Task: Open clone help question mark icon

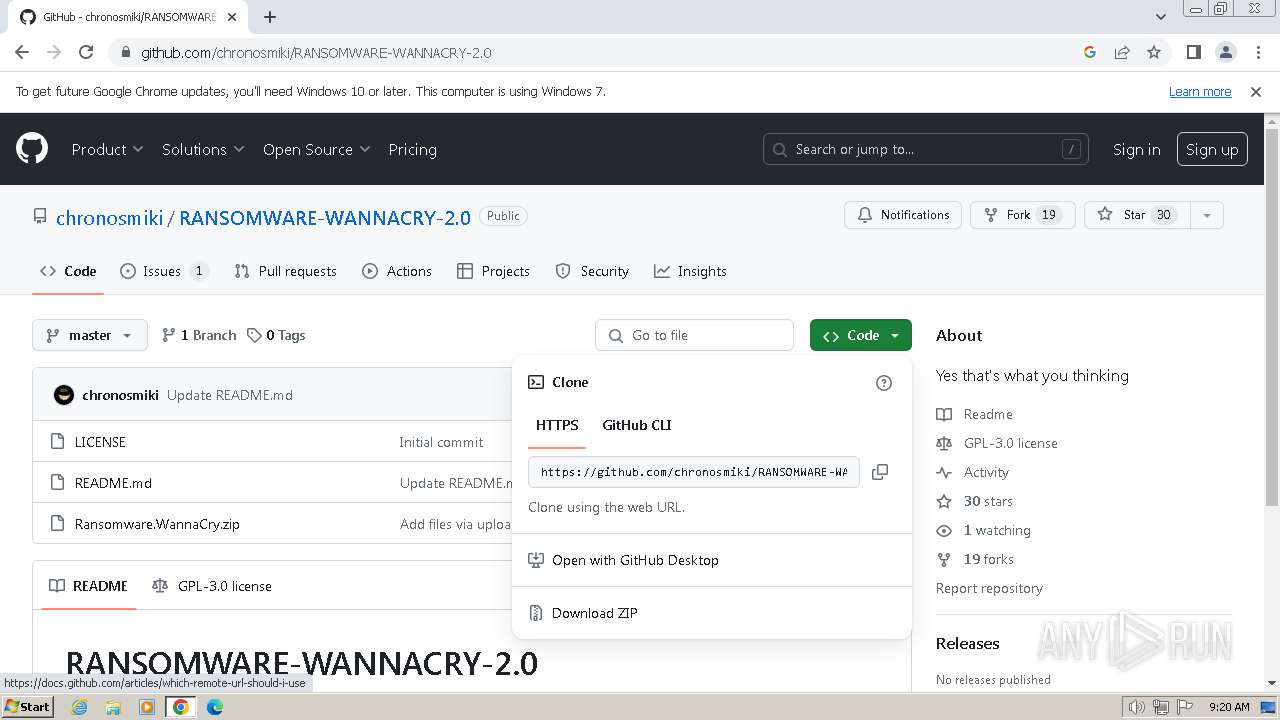Action: (x=884, y=383)
